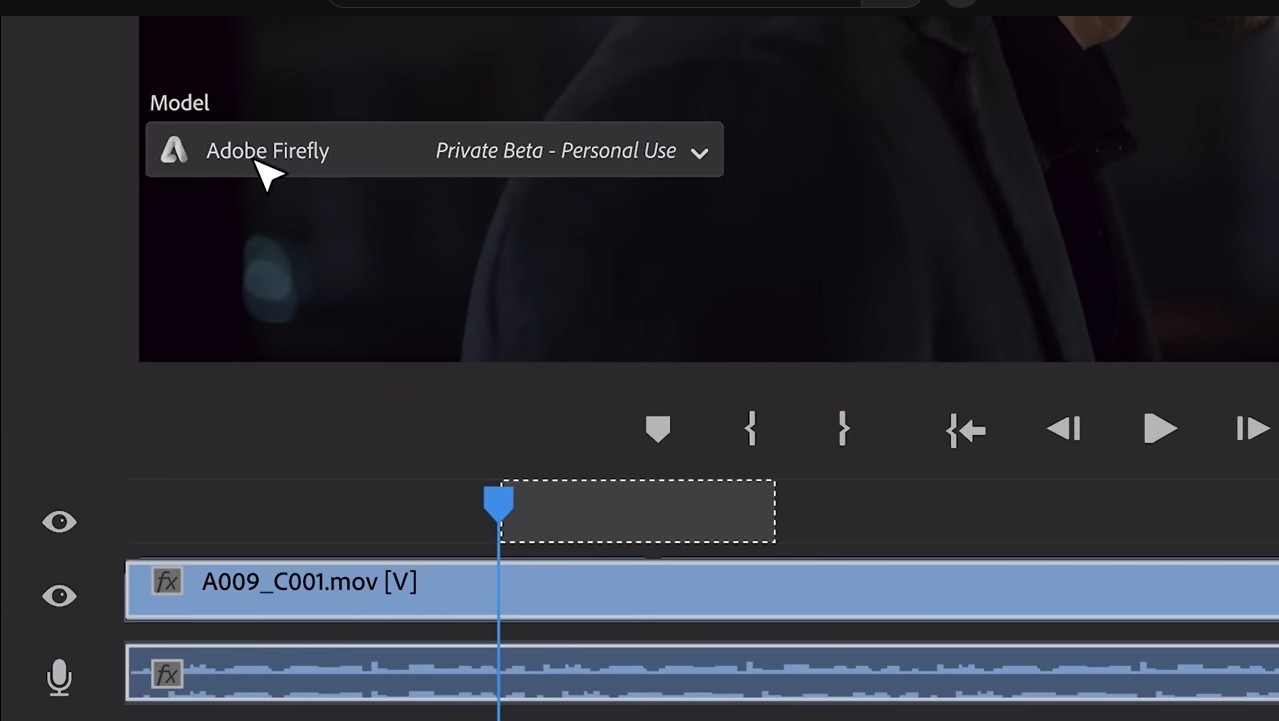
Task: Click the Private Beta - Personal Use text
Action: [554, 150]
